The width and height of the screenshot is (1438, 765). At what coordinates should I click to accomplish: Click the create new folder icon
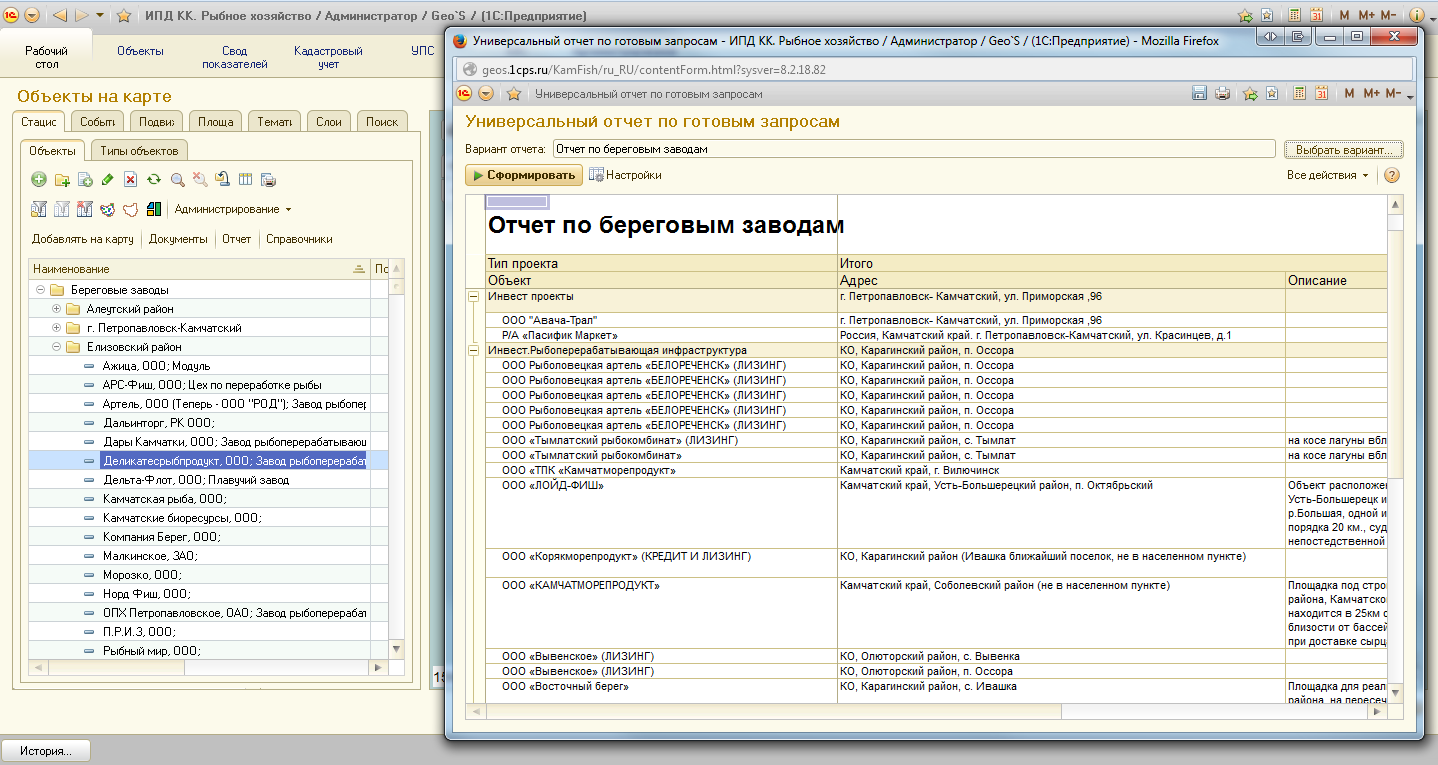62,180
